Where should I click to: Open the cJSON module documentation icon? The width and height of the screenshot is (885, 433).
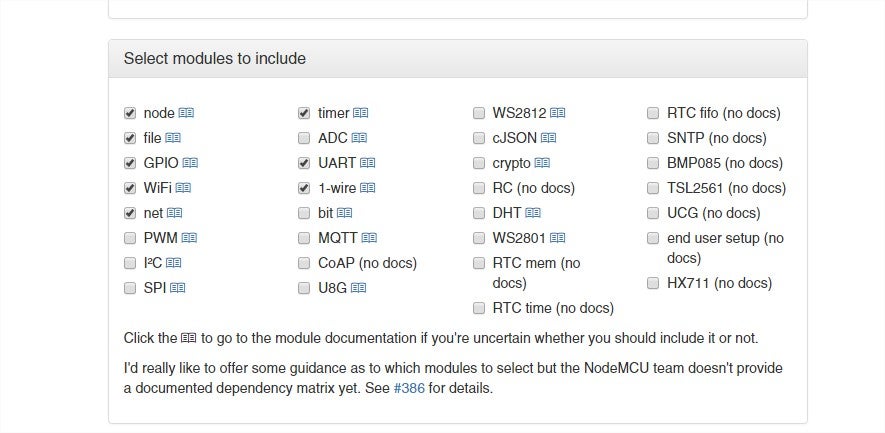click(x=548, y=138)
